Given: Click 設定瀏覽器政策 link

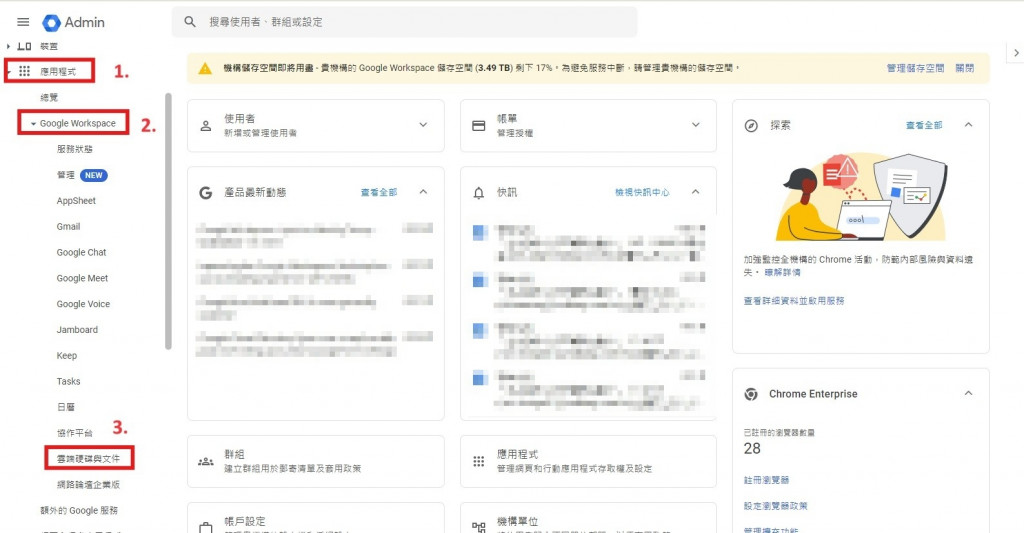Looking at the screenshot, I should coord(775,506).
